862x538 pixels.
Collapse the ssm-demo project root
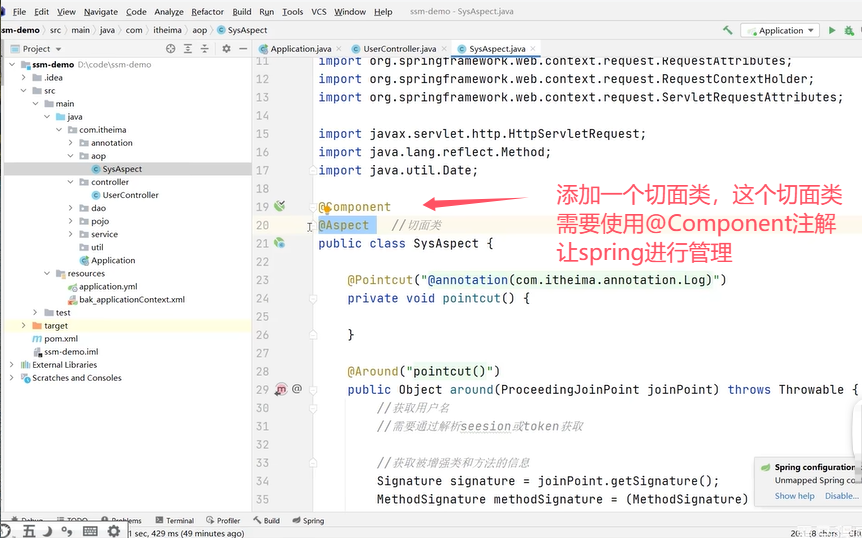(x=12, y=64)
